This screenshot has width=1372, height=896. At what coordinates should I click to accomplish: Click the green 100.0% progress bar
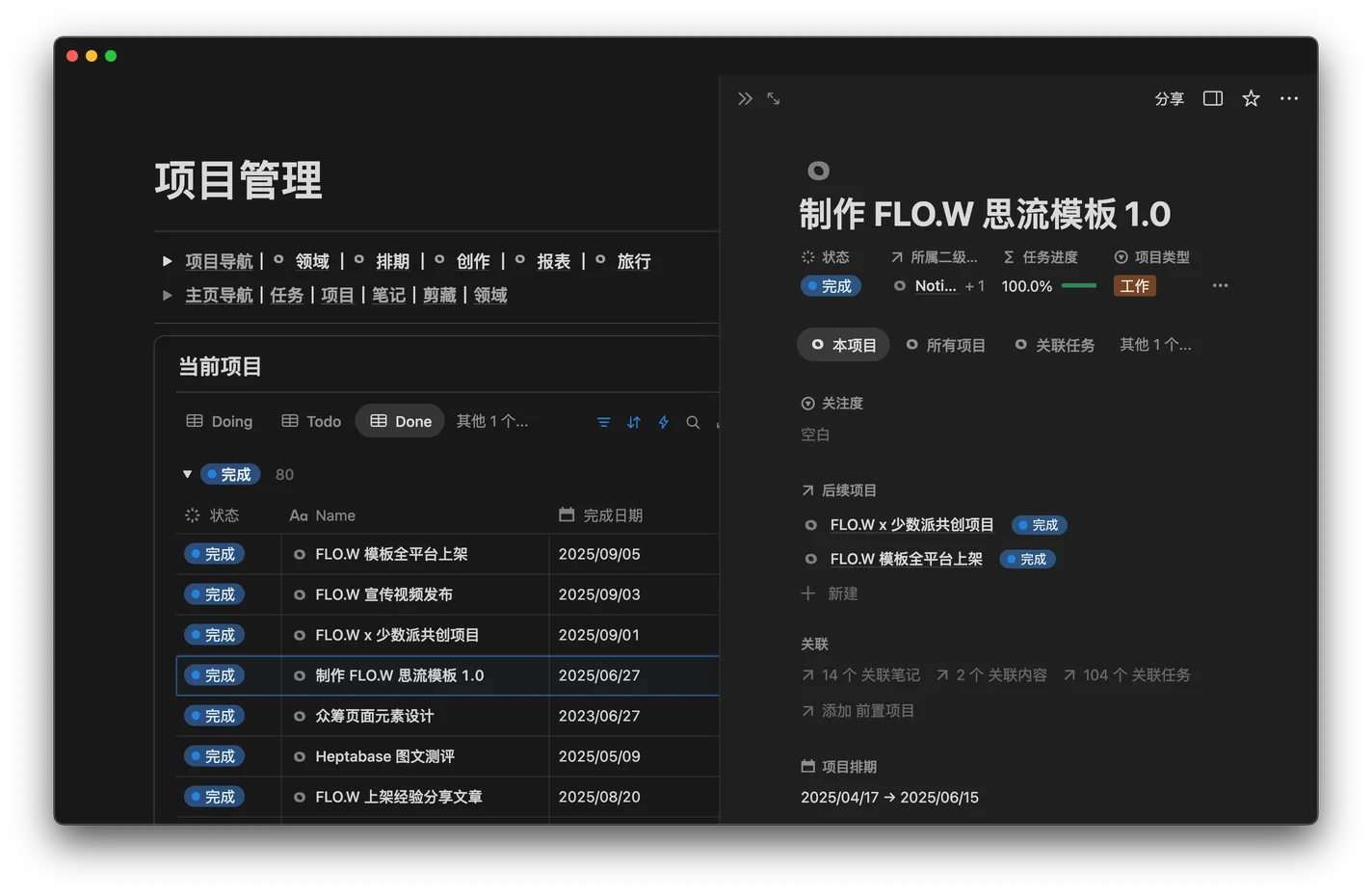pos(1080,285)
